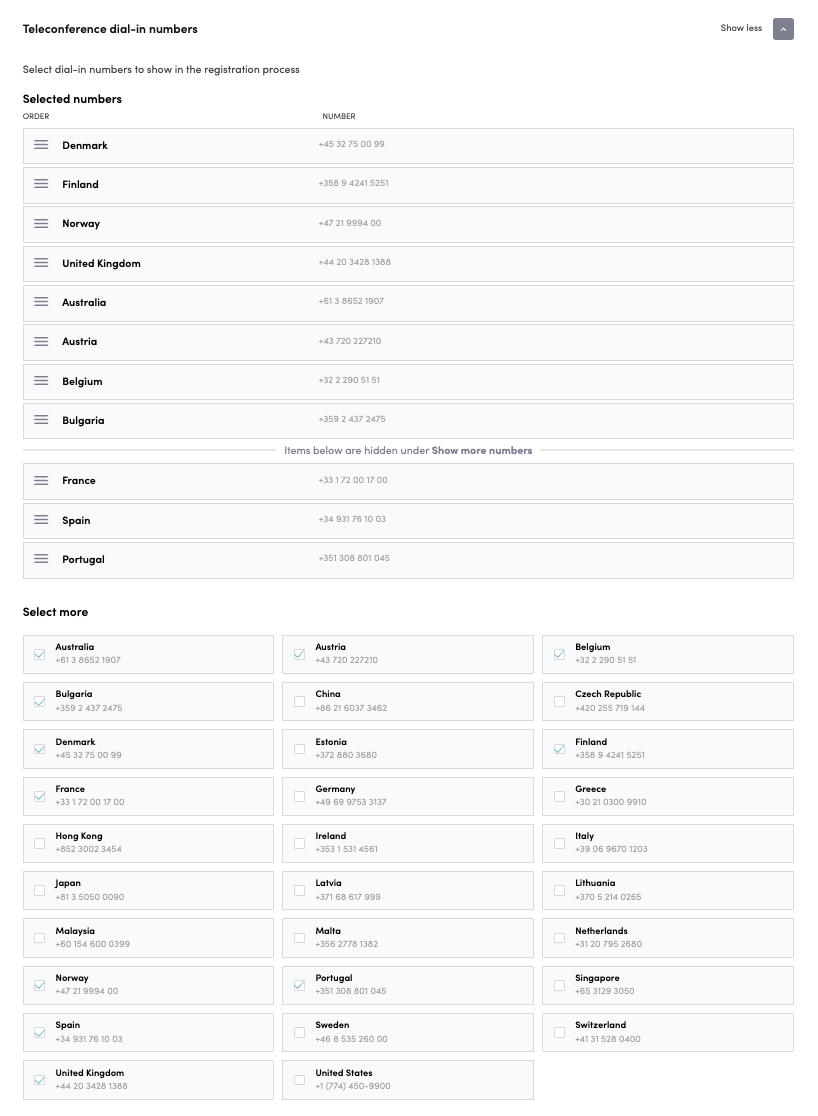Grab the Finland row reorder handle
Image resolution: width=818 pixels, height=1116 pixels.
click(x=41, y=183)
